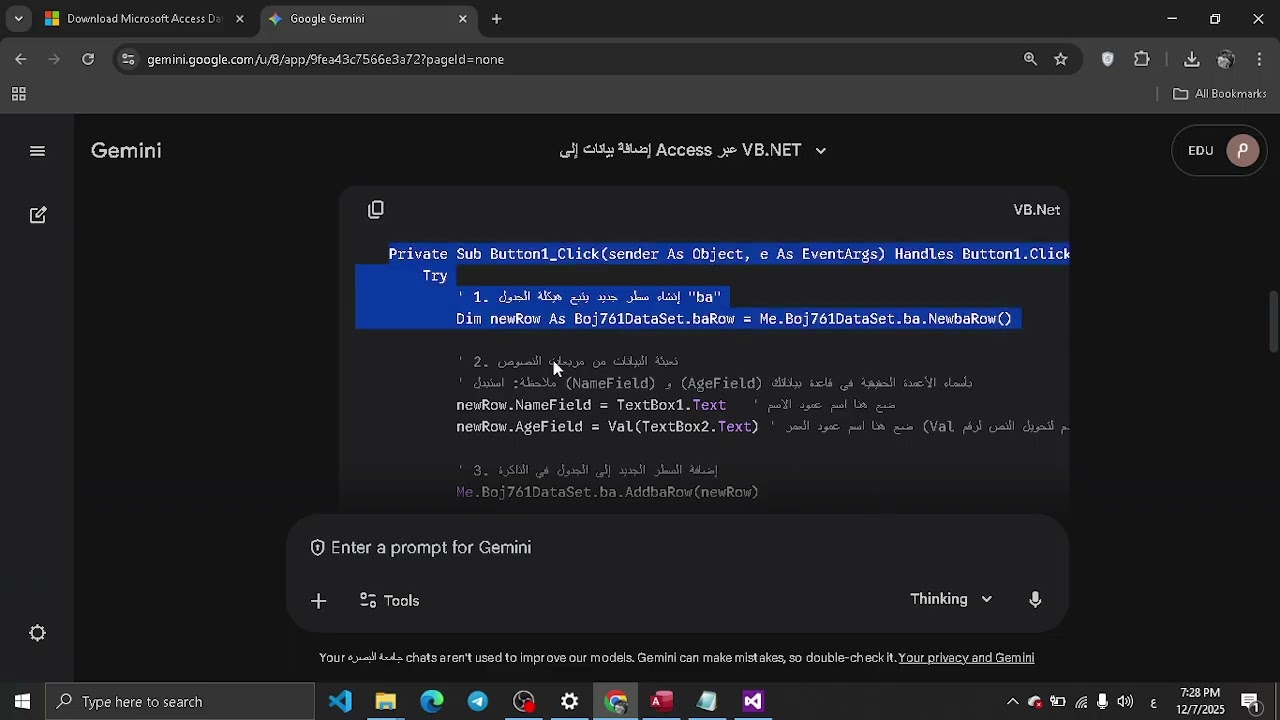The width and height of the screenshot is (1280, 720).
Task: Open browser downloads
Action: pyautogui.click(x=1191, y=60)
